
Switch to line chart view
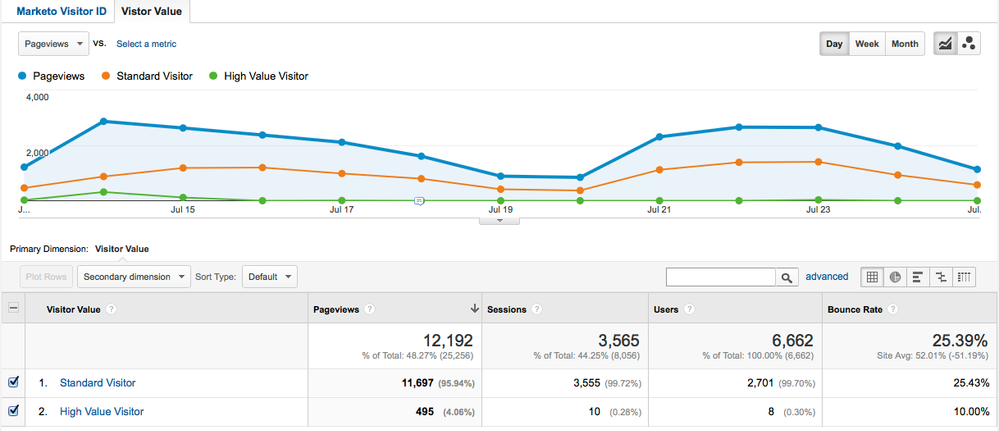click(944, 44)
